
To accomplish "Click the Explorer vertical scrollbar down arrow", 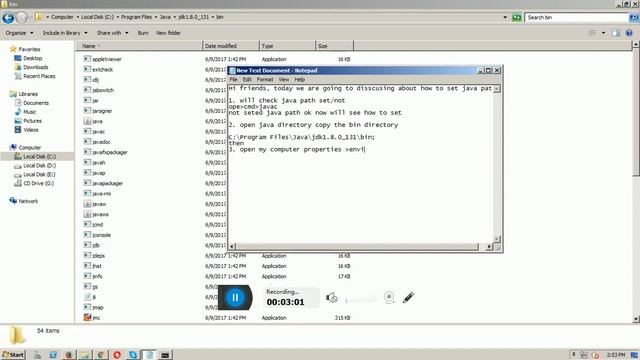I will coord(636,319).
